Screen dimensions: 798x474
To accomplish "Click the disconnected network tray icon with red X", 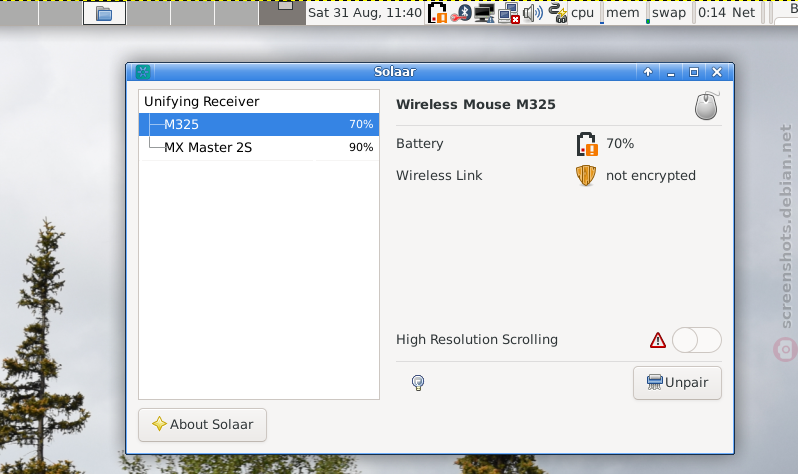I will 509,13.
